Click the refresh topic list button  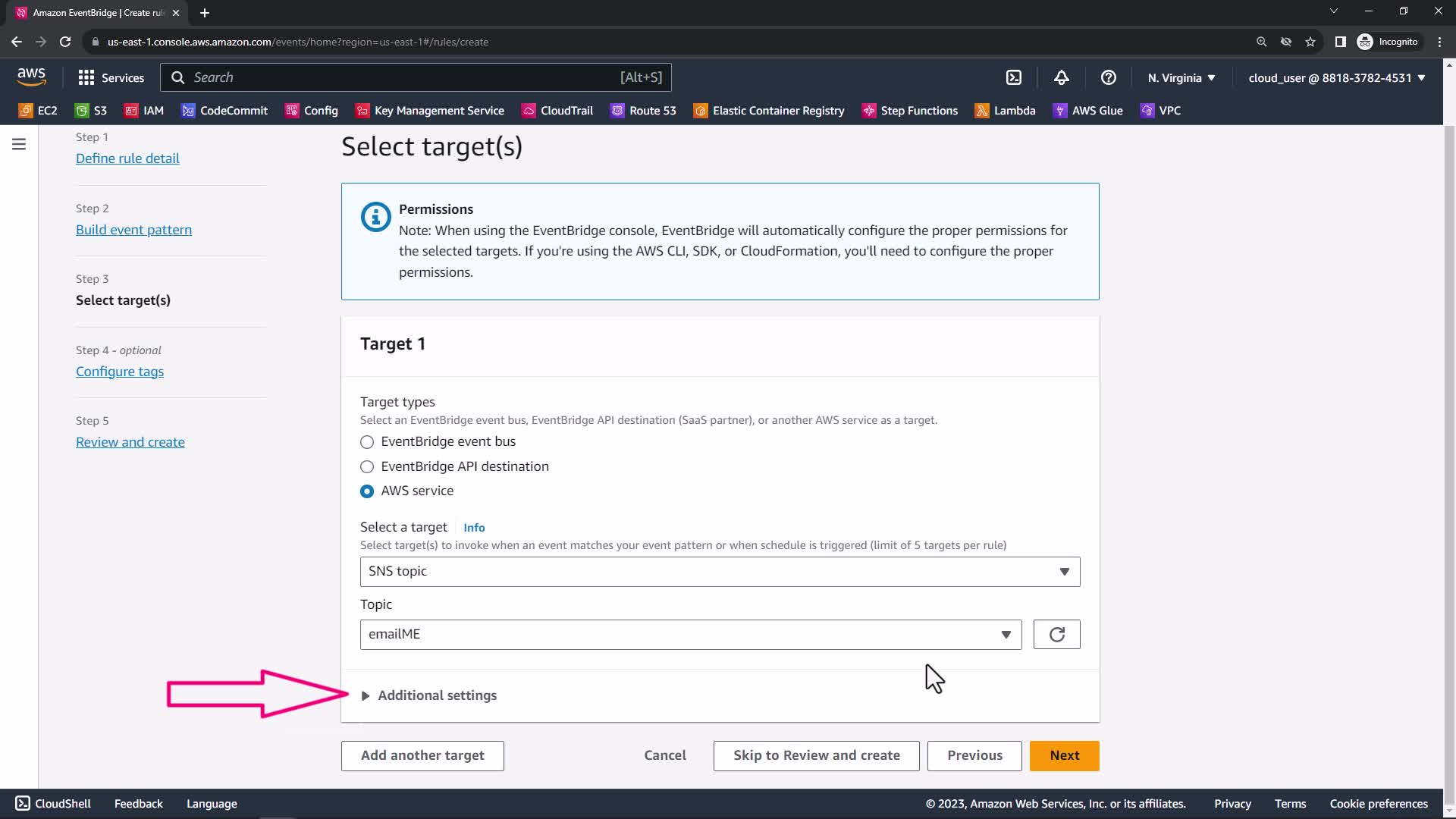1056,635
